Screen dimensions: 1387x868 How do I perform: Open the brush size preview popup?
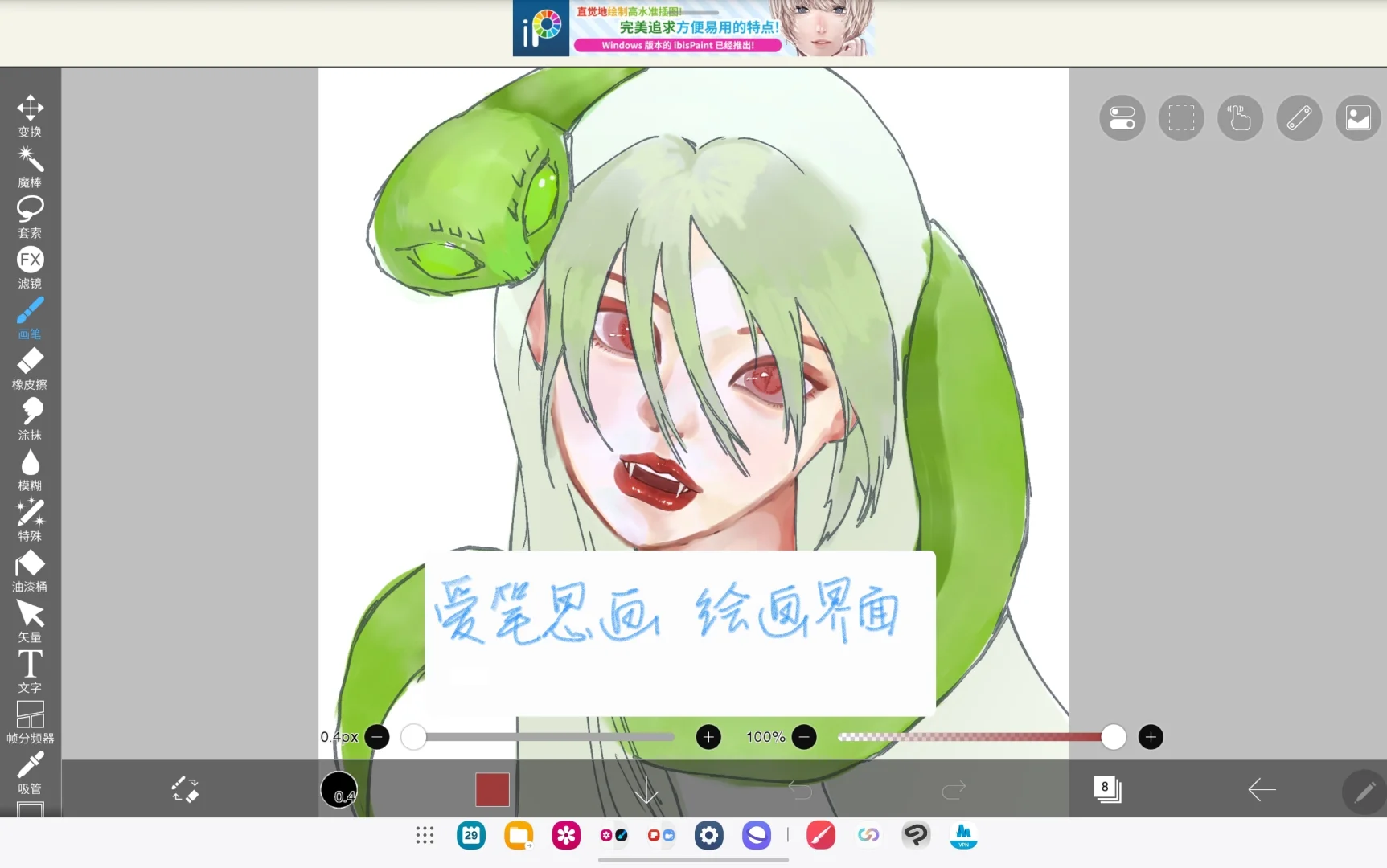(339, 790)
